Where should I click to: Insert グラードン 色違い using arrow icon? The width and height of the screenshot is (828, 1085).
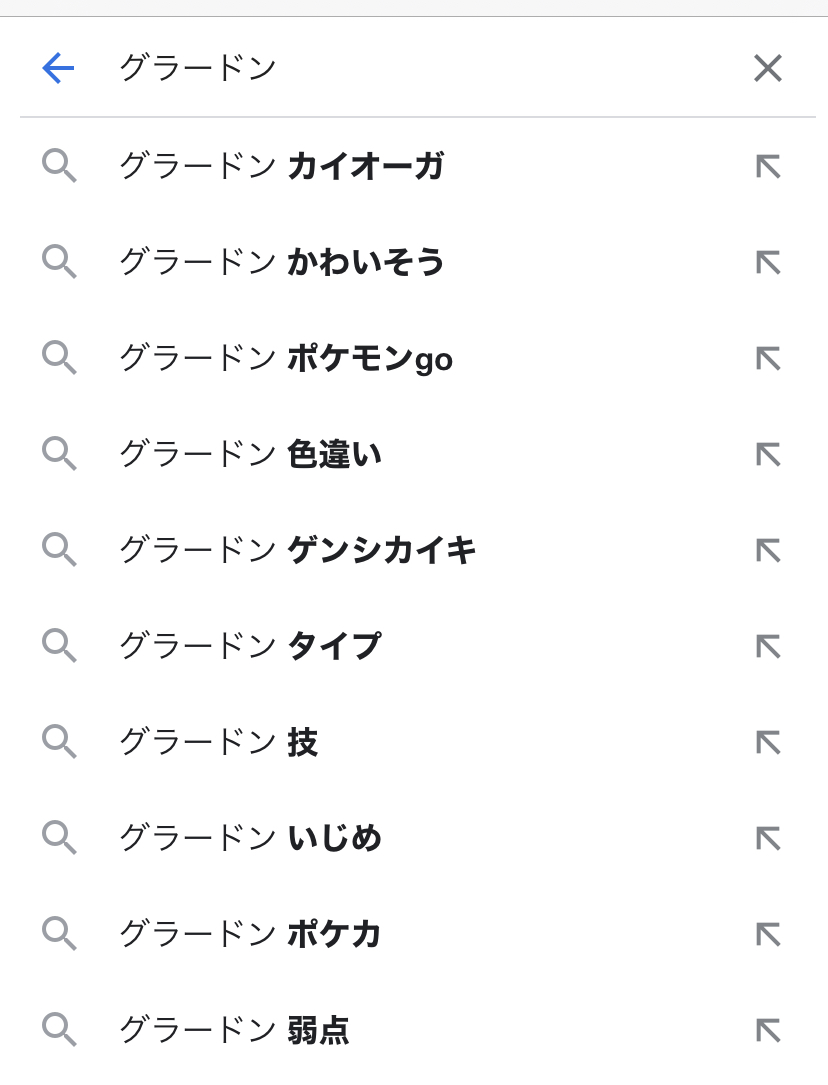point(767,454)
